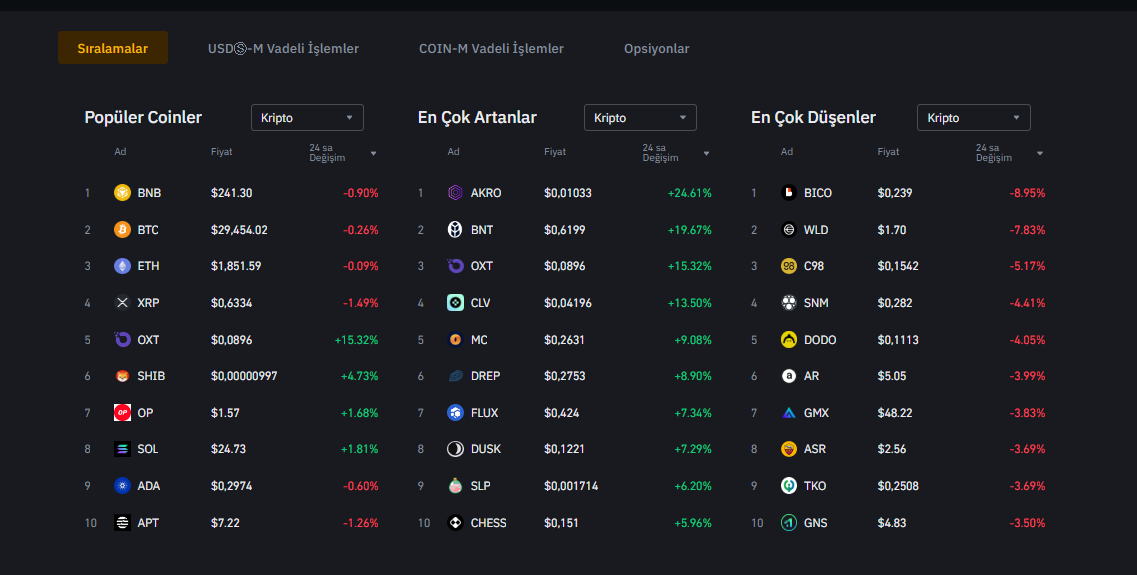Open the BICO row in En Çok Düşenler
This screenshot has height=575, width=1137.
(x=897, y=193)
